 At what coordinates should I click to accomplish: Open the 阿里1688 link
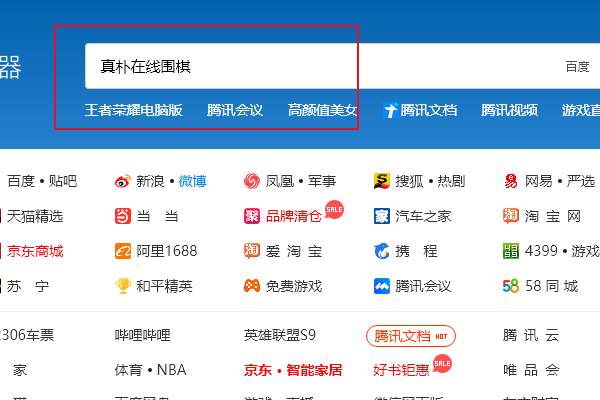click(x=167, y=251)
